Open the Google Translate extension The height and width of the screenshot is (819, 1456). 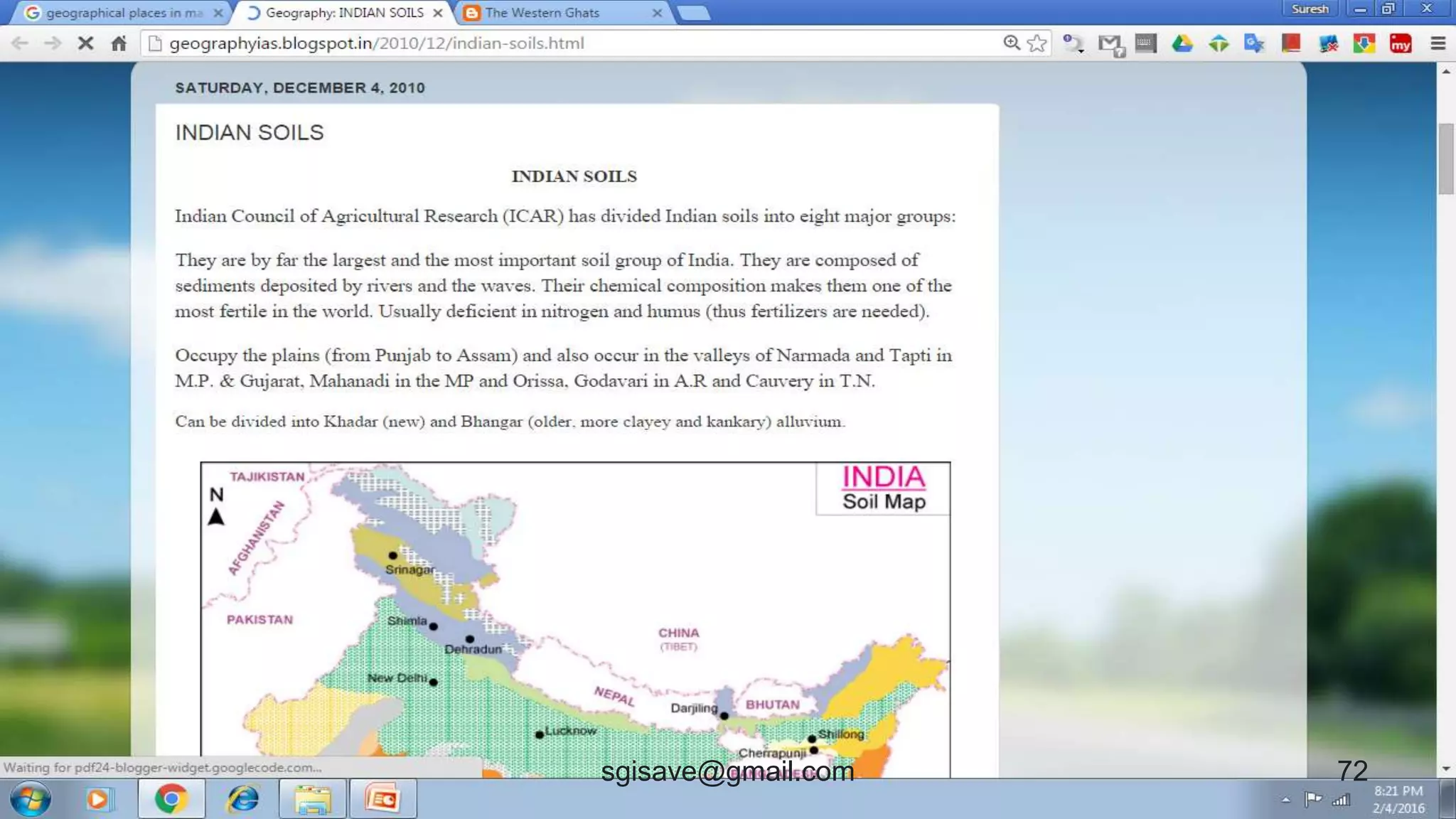click(x=1254, y=43)
